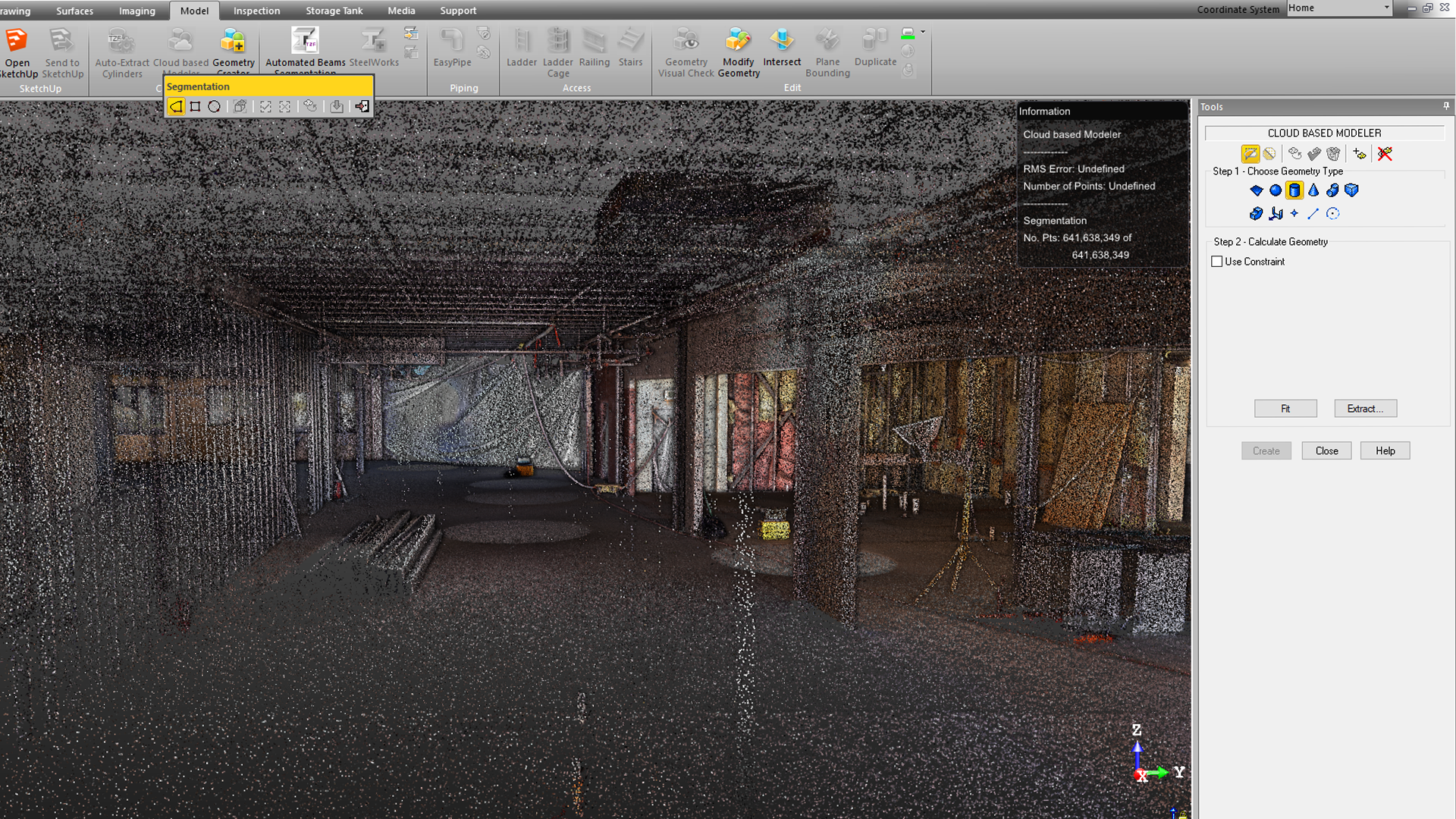Choose cylinder geometry type
This screenshot has width=1456, height=819.
point(1294,190)
